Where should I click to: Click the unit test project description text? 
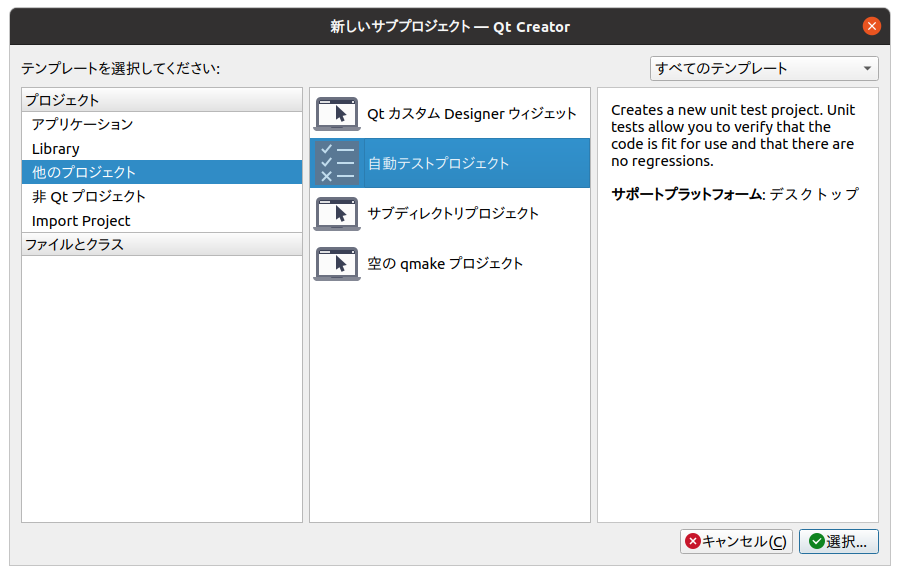pyautogui.click(x=733, y=135)
